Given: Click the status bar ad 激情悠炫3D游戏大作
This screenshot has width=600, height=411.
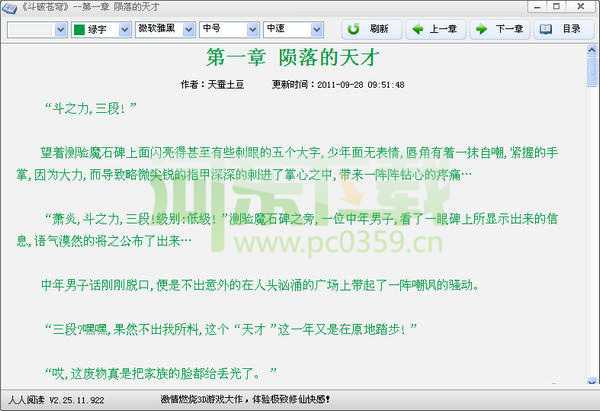Looking at the screenshot, I should tap(245, 400).
